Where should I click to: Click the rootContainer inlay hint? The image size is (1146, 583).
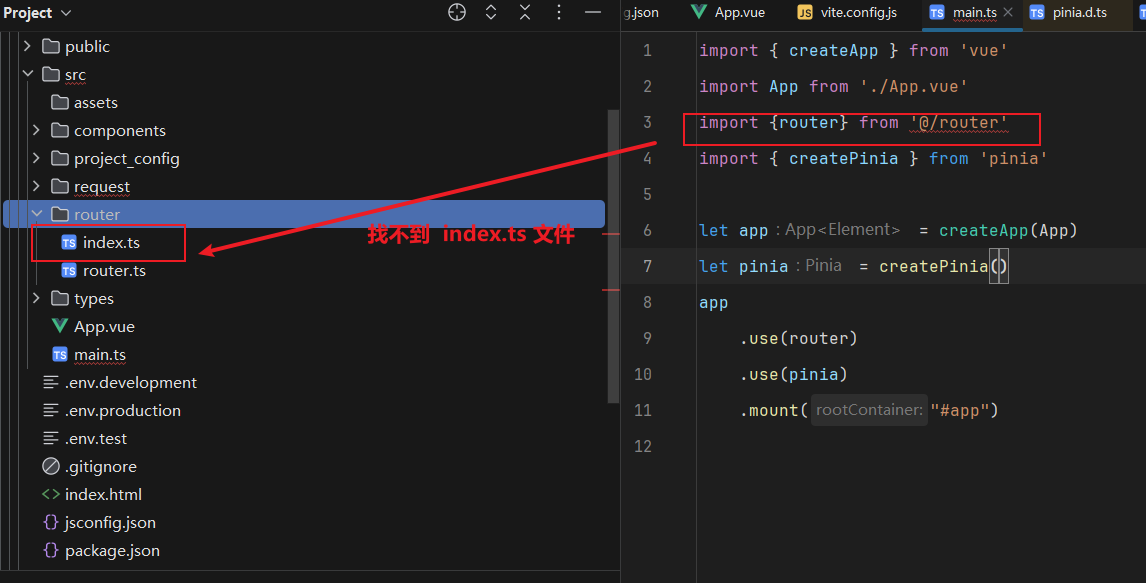pos(869,410)
